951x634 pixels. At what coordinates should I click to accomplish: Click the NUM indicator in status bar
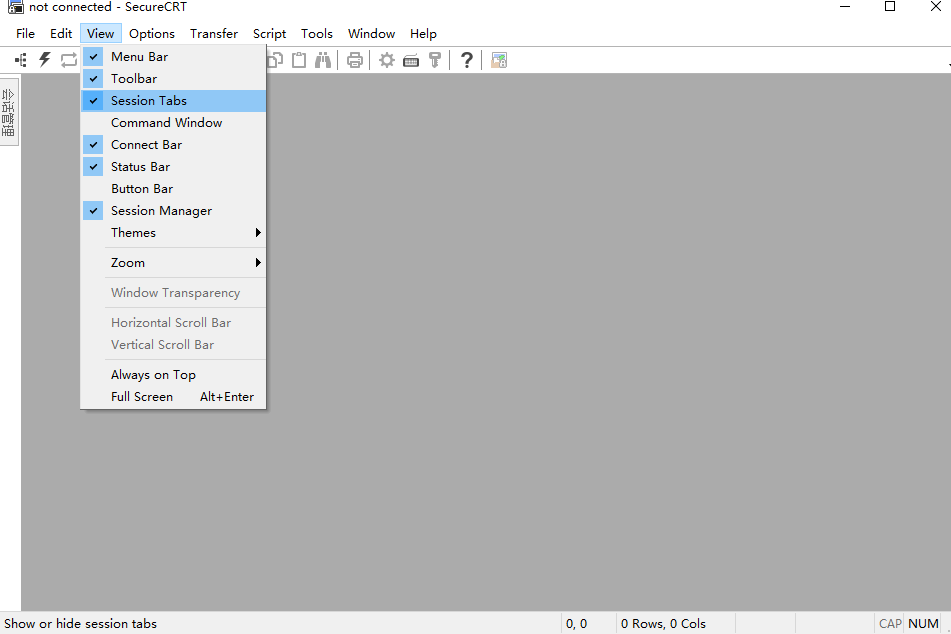pyautogui.click(x=924, y=624)
